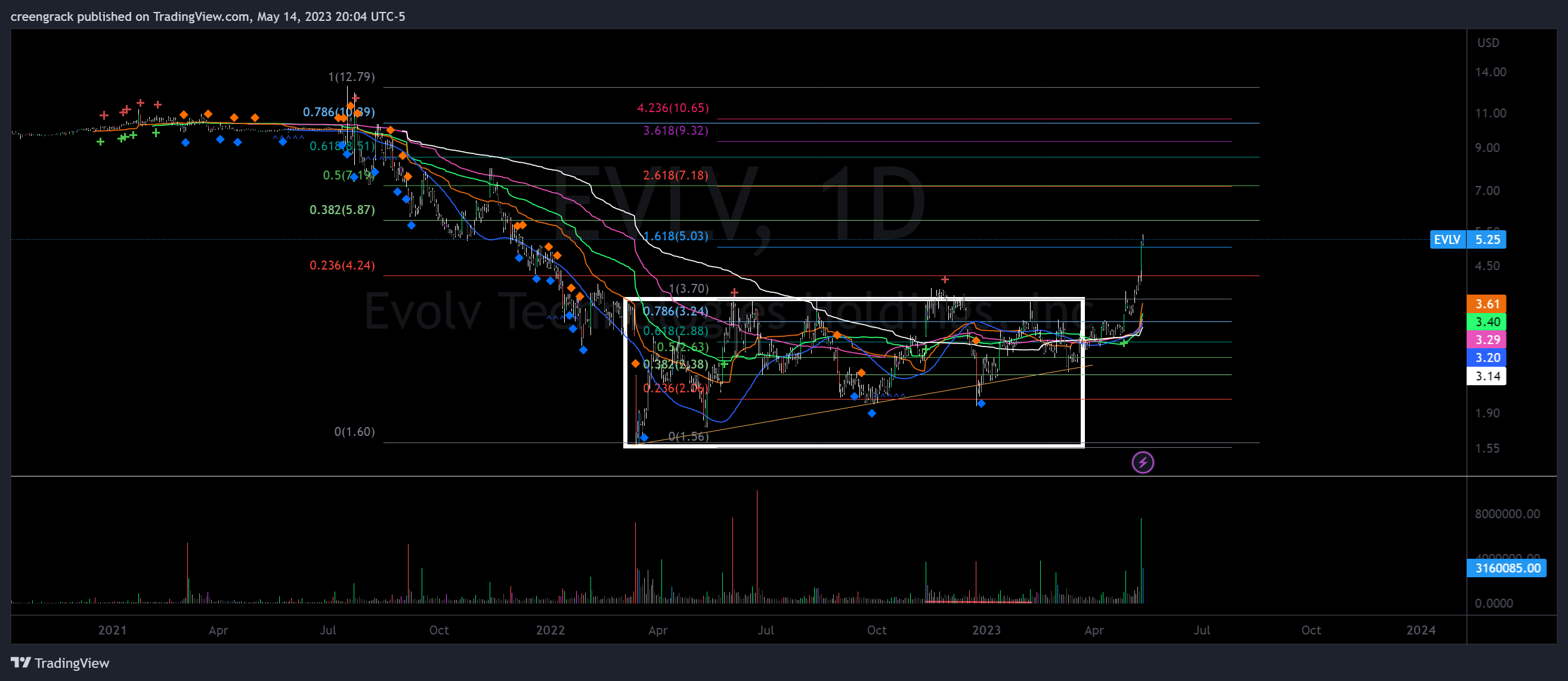
Task: Click the 2023 label on the time axis
Action: coord(986,630)
